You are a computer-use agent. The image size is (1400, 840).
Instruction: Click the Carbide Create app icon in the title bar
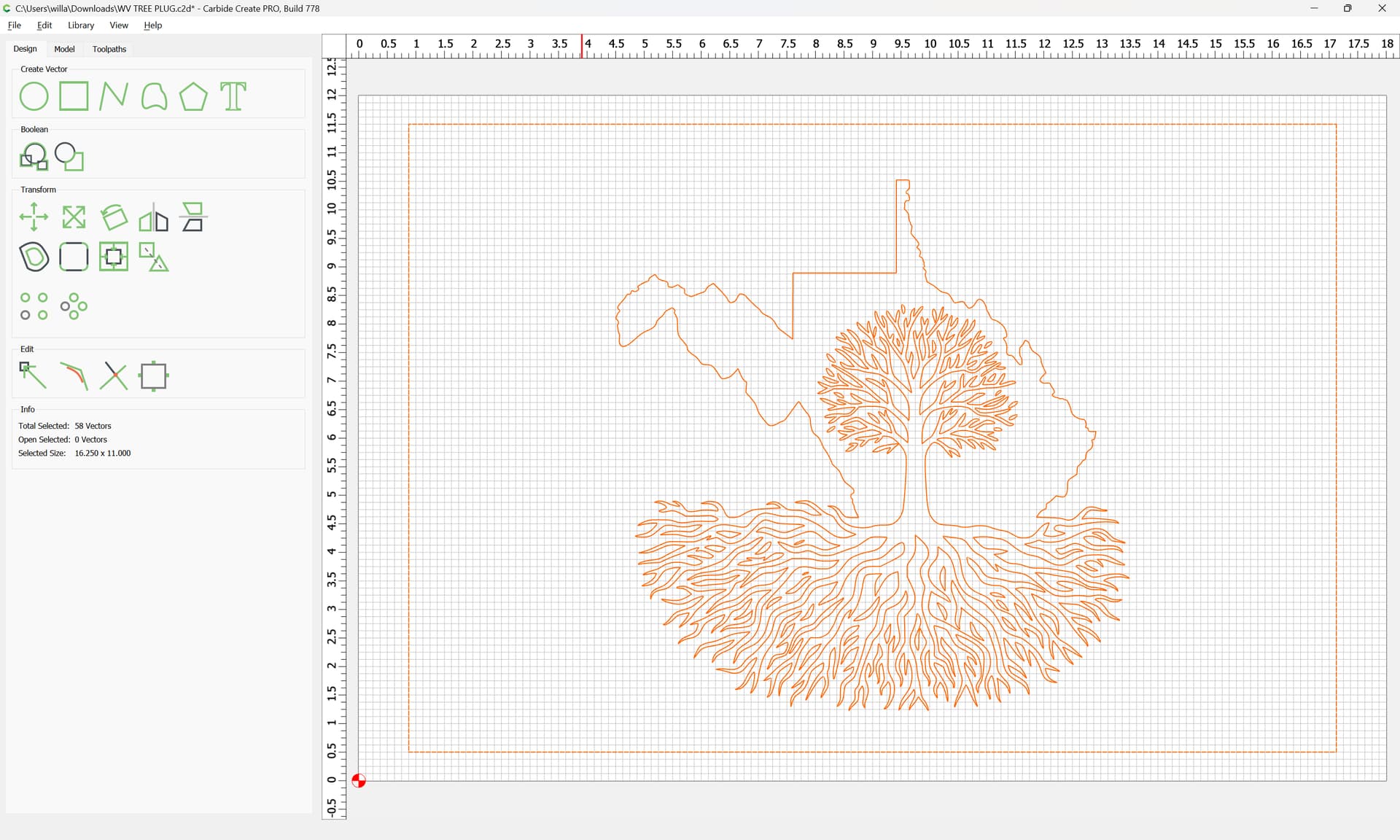(x=7, y=8)
